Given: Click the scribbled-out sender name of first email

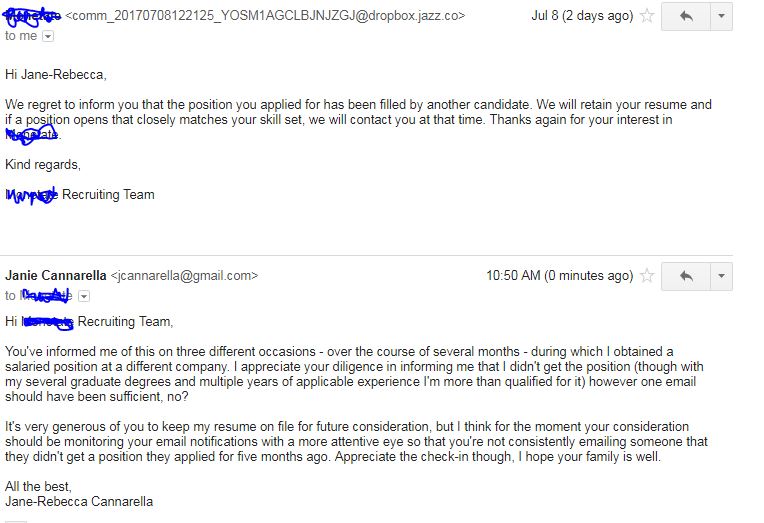Looking at the screenshot, I should pos(32,16).
